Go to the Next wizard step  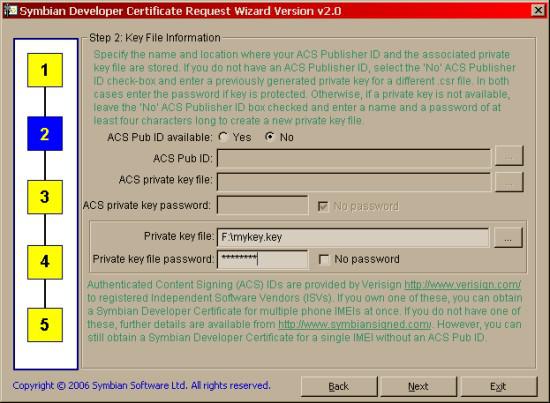click(x=418, y=387)
